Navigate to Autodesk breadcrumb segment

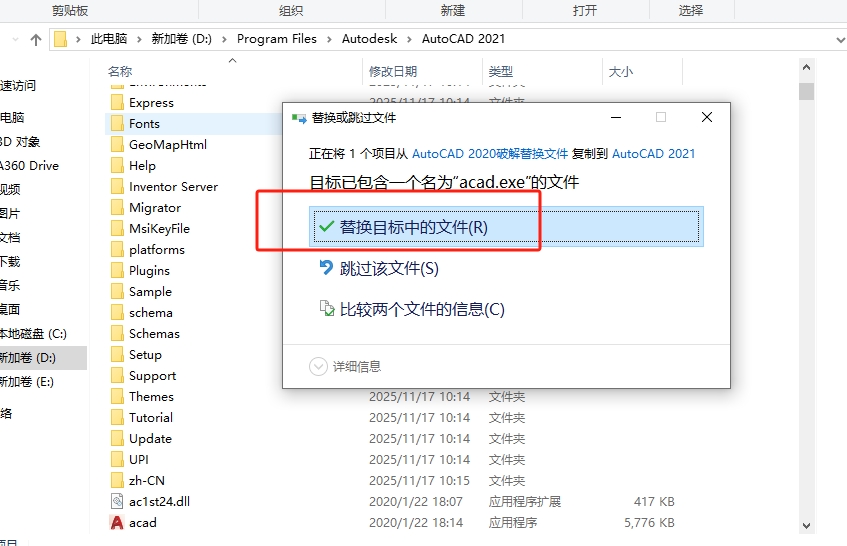pyautogui.click(x=369, y=39)
